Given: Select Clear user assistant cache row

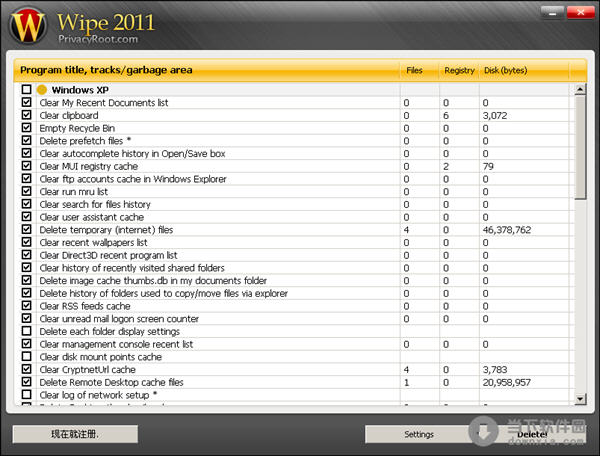Looking at the screenshot, I should click(295, 217).
